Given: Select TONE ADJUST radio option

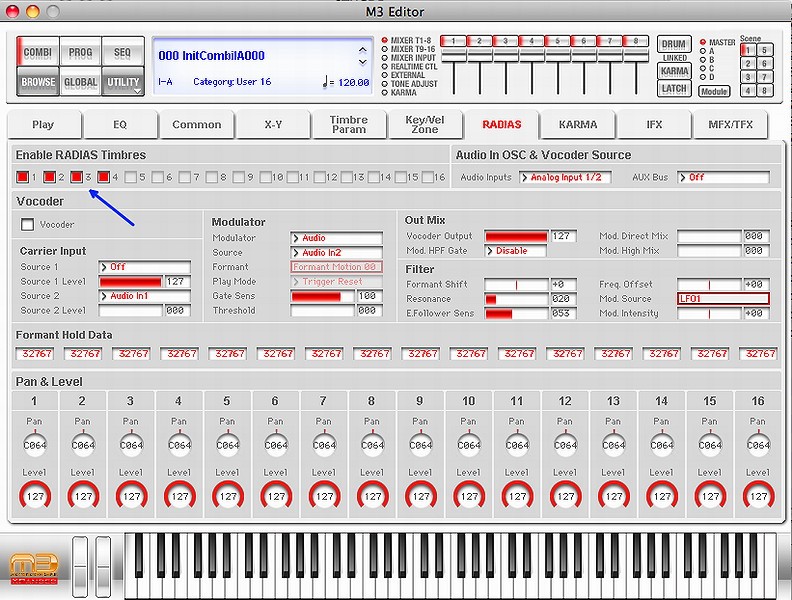Looking at the screenshot, I should (384, 84).
